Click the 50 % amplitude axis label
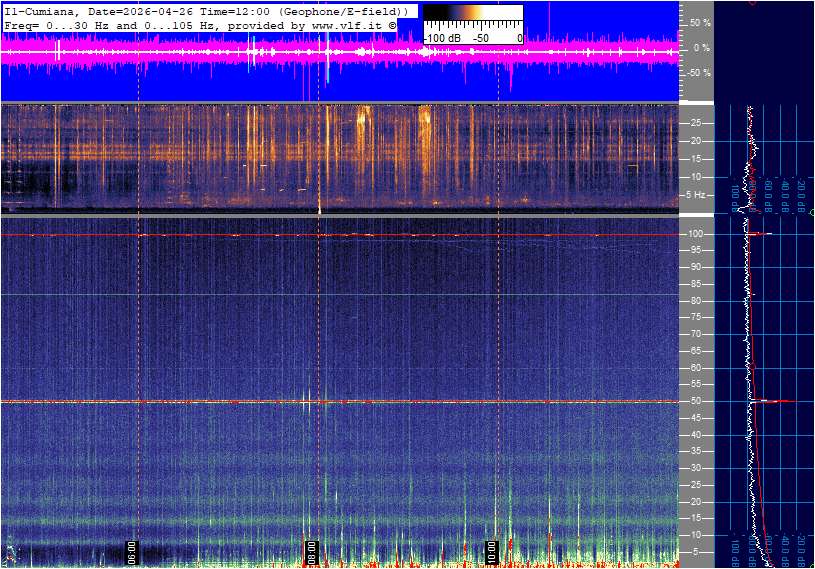 pos(700,22)
